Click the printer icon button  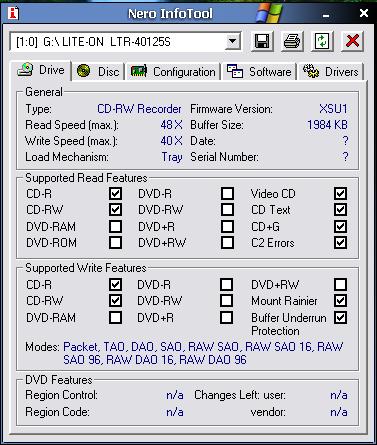pyautogui.click(x=292, y=41)
